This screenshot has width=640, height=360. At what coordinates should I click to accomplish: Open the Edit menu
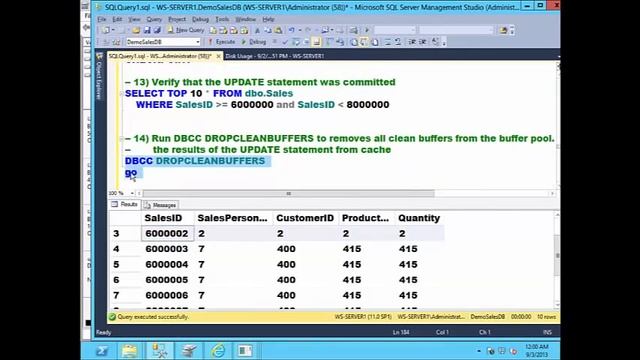tap(117, 19)
